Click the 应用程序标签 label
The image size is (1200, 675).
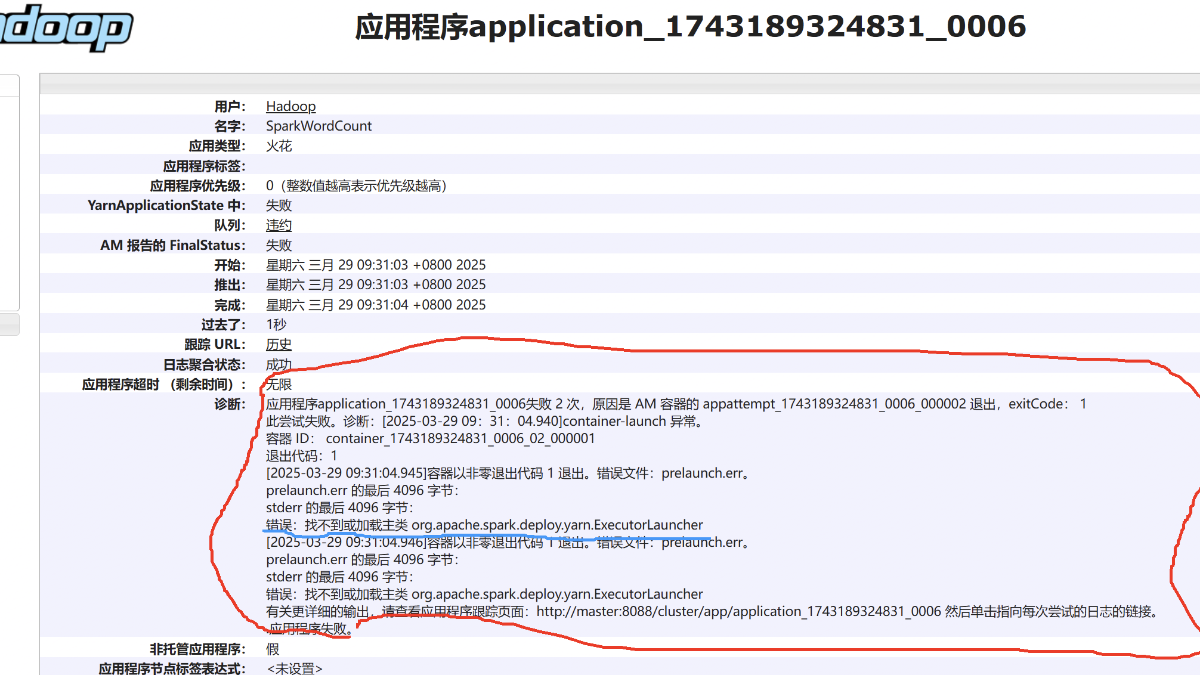[x=204, y=166]
